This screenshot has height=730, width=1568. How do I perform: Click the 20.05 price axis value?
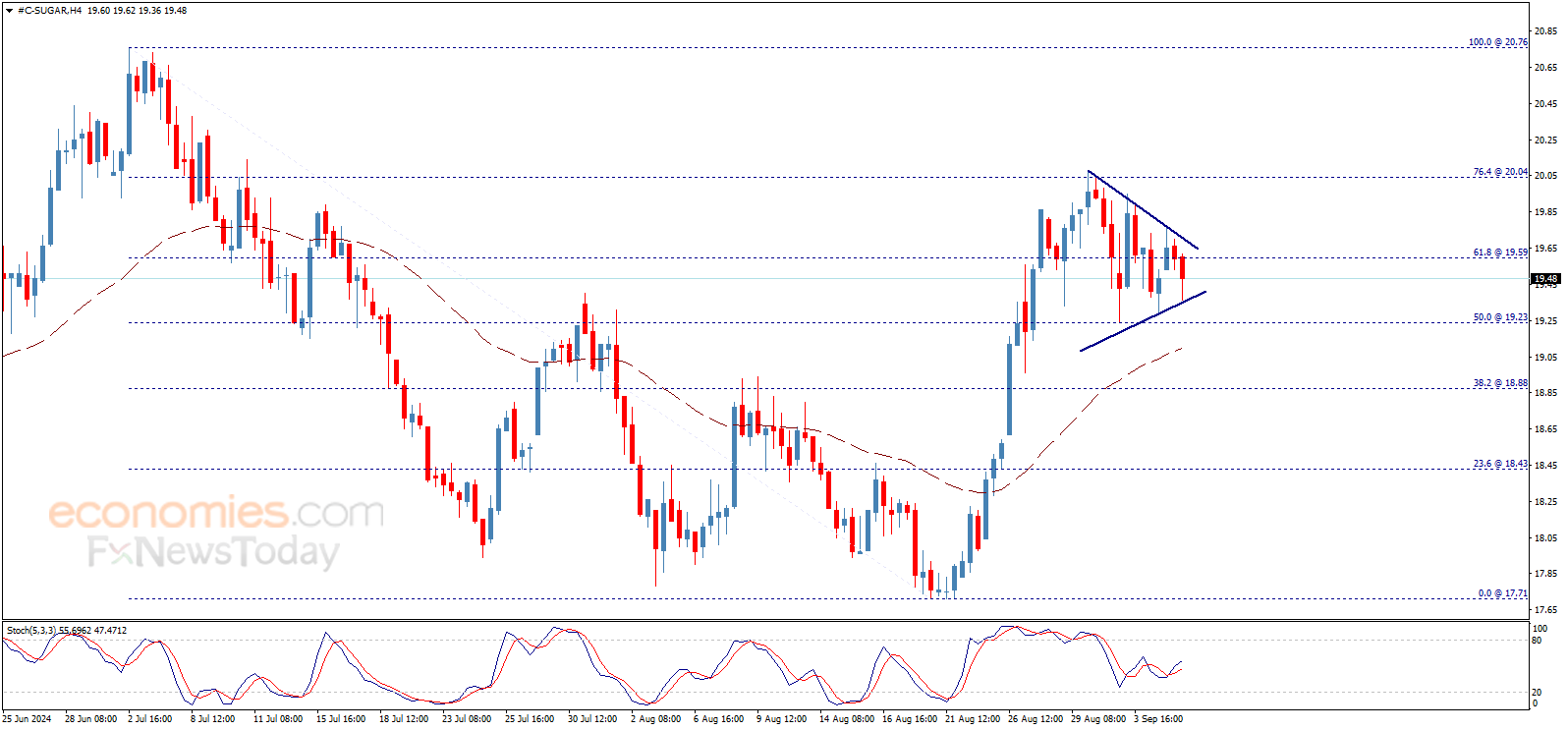[1545, 176]
